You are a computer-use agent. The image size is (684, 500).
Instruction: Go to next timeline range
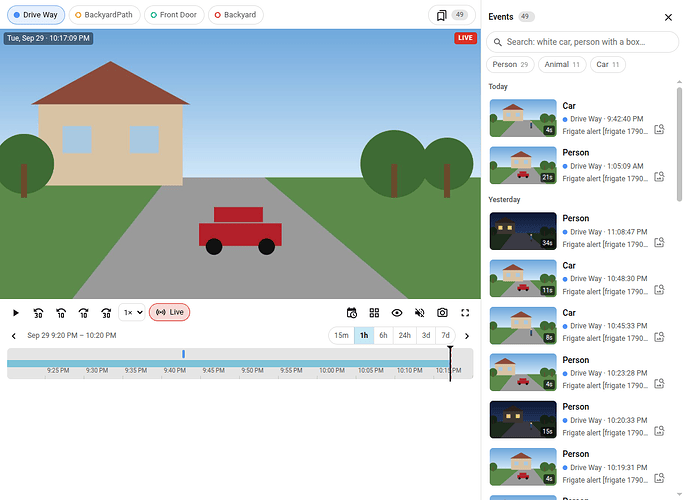(467, 336)
